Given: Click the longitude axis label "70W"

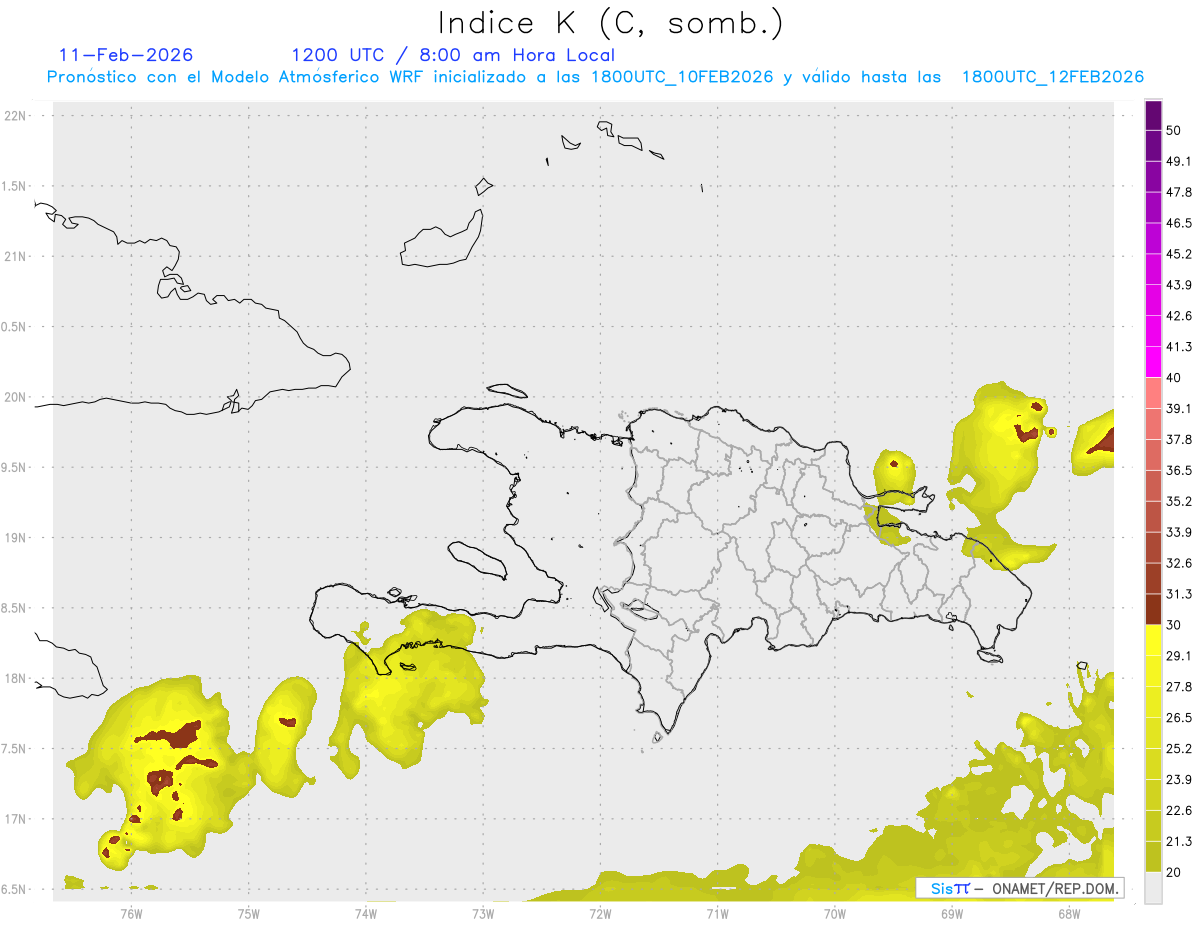Looking at the screenshot, I should click(835, 914).
